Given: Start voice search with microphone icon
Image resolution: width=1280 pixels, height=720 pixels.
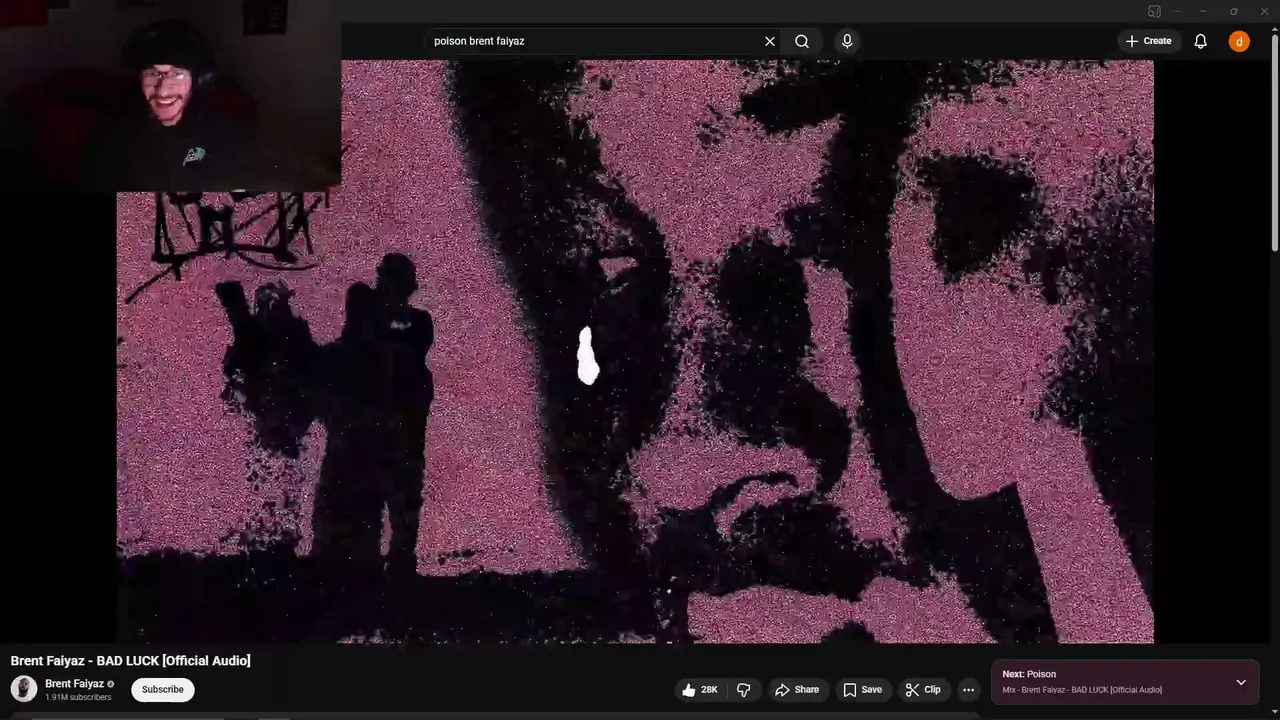Looking at the screenshot, I should click(x=847, y=41).
